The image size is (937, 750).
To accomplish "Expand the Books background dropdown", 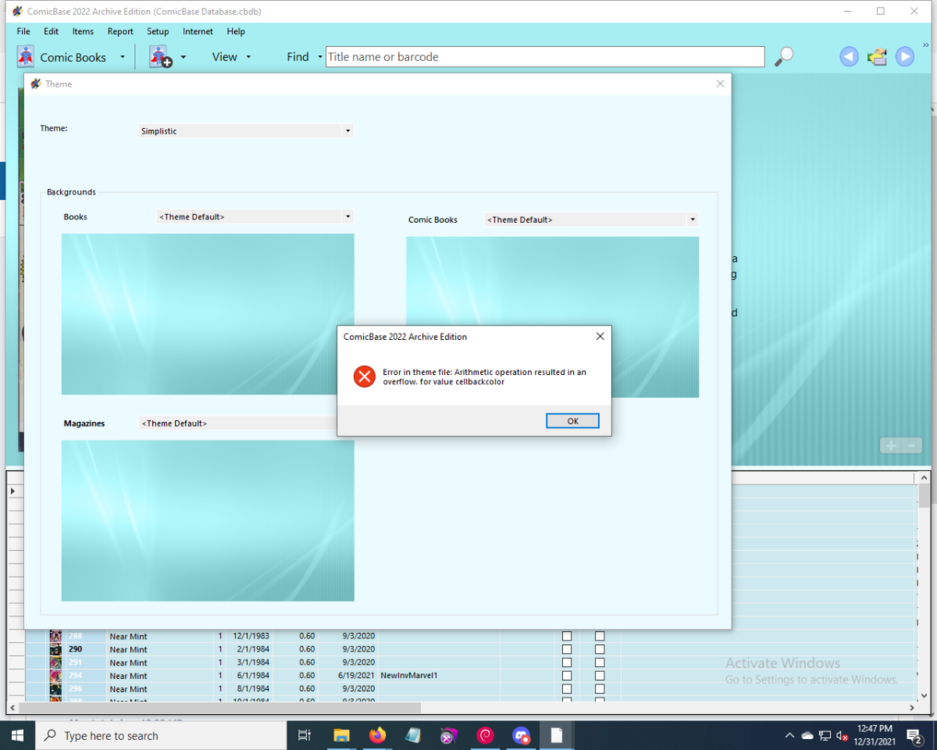I will 255,217.
